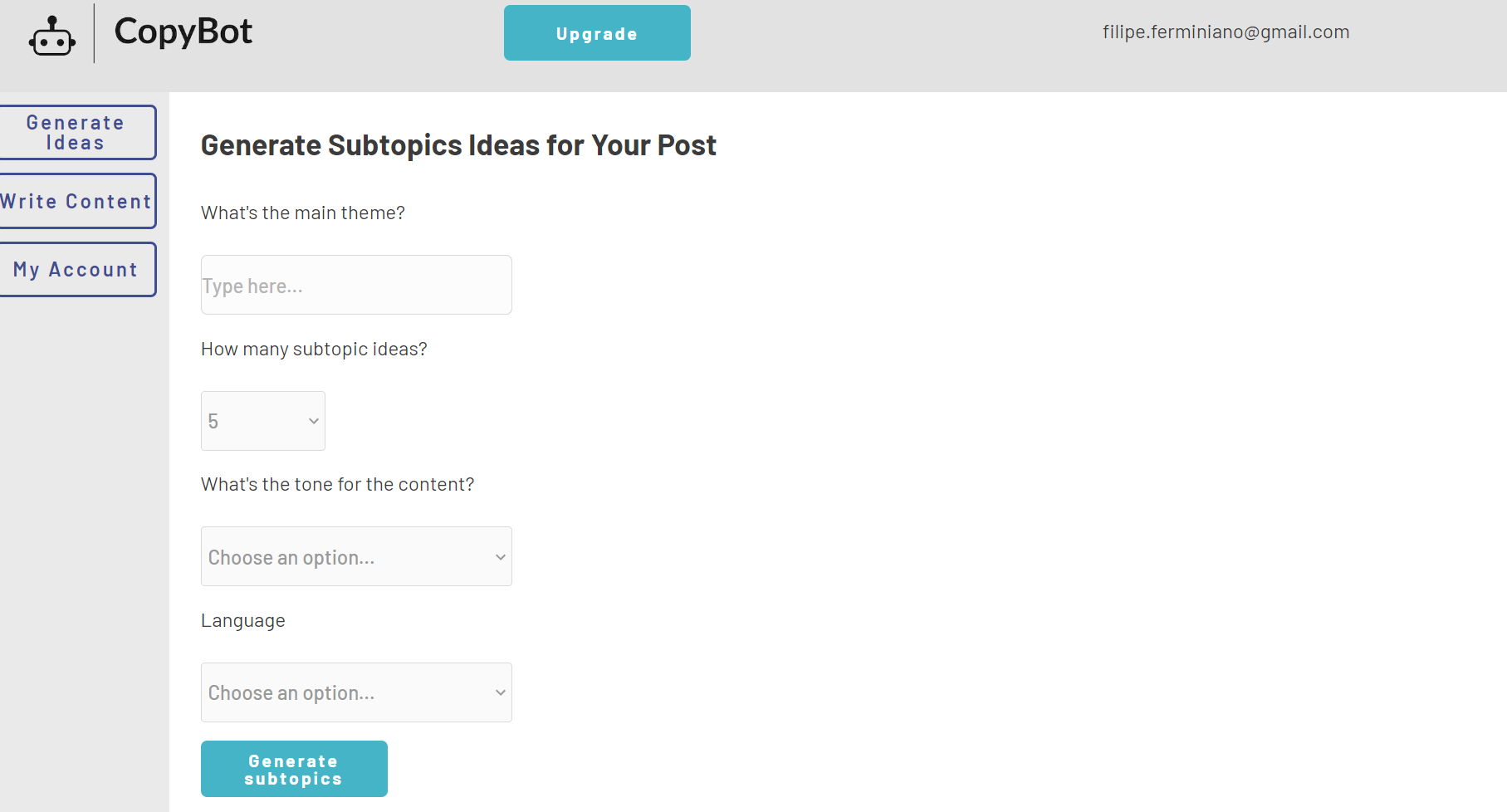Click the 'How many subtopic ideas?' label
This screenshot has width=1507, height=812.
tap(314, 350)
